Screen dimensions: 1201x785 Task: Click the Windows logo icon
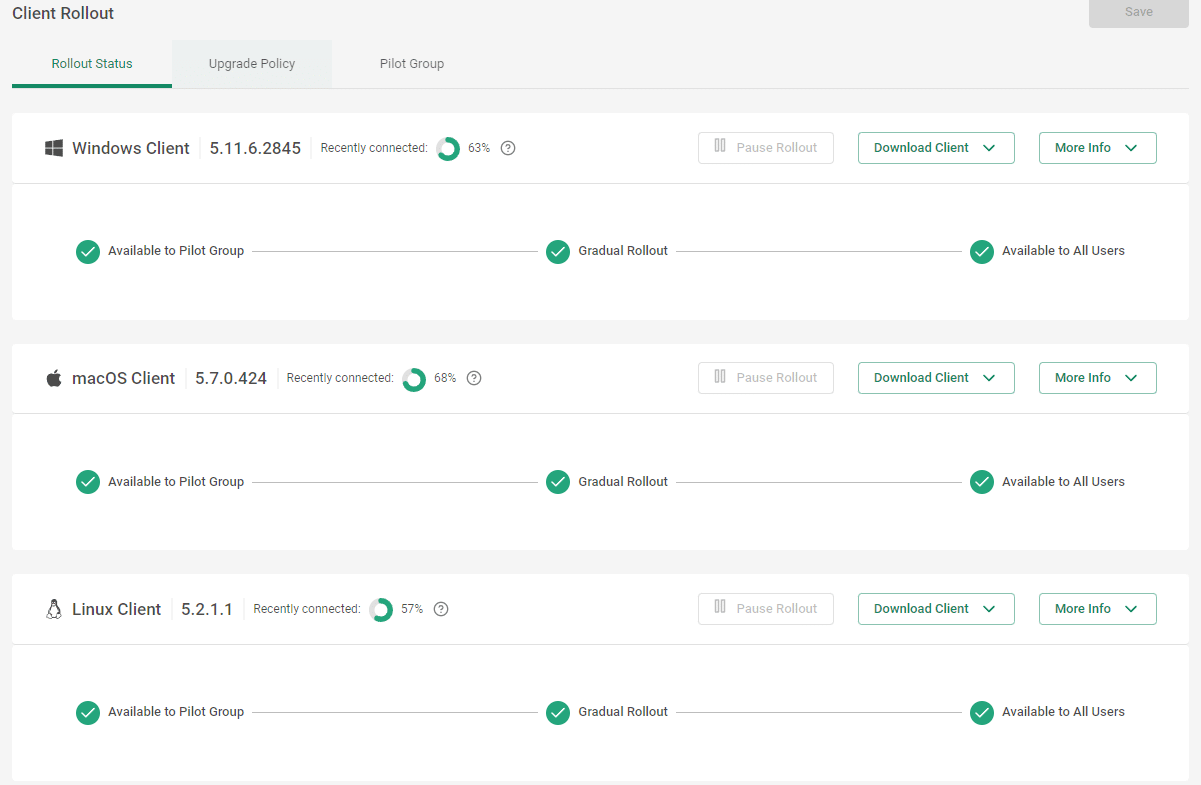coord(54,148)
